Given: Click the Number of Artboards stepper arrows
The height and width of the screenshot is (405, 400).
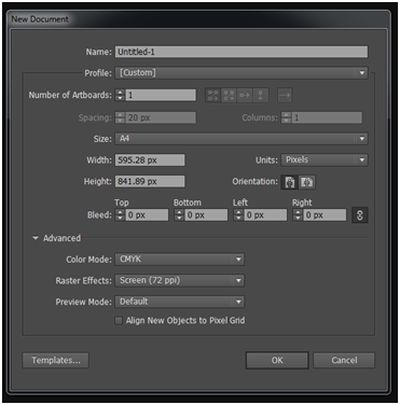Looking at the screenshot, I should click(120, 95).
